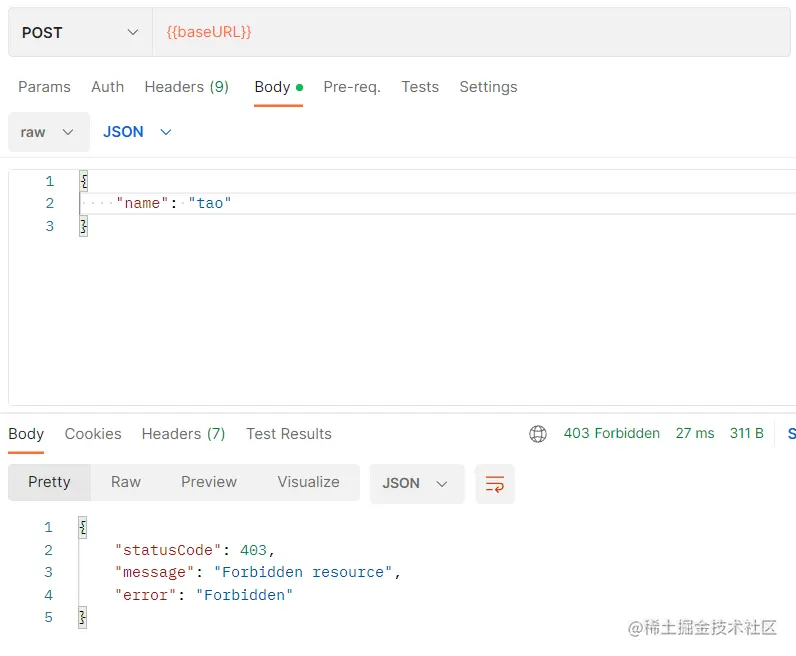Switch to the Params tab
796x656 pixels.
pos(44,87)
